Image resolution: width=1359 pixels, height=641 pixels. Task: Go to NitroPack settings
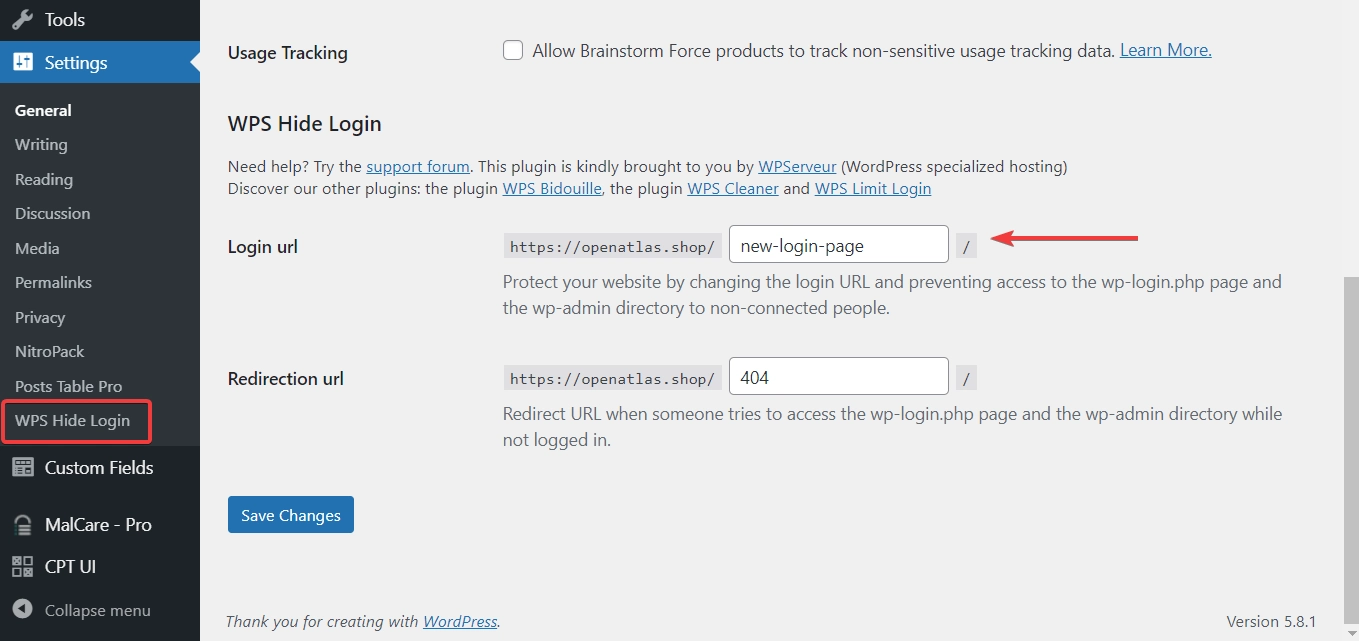(x=49, y=352)
